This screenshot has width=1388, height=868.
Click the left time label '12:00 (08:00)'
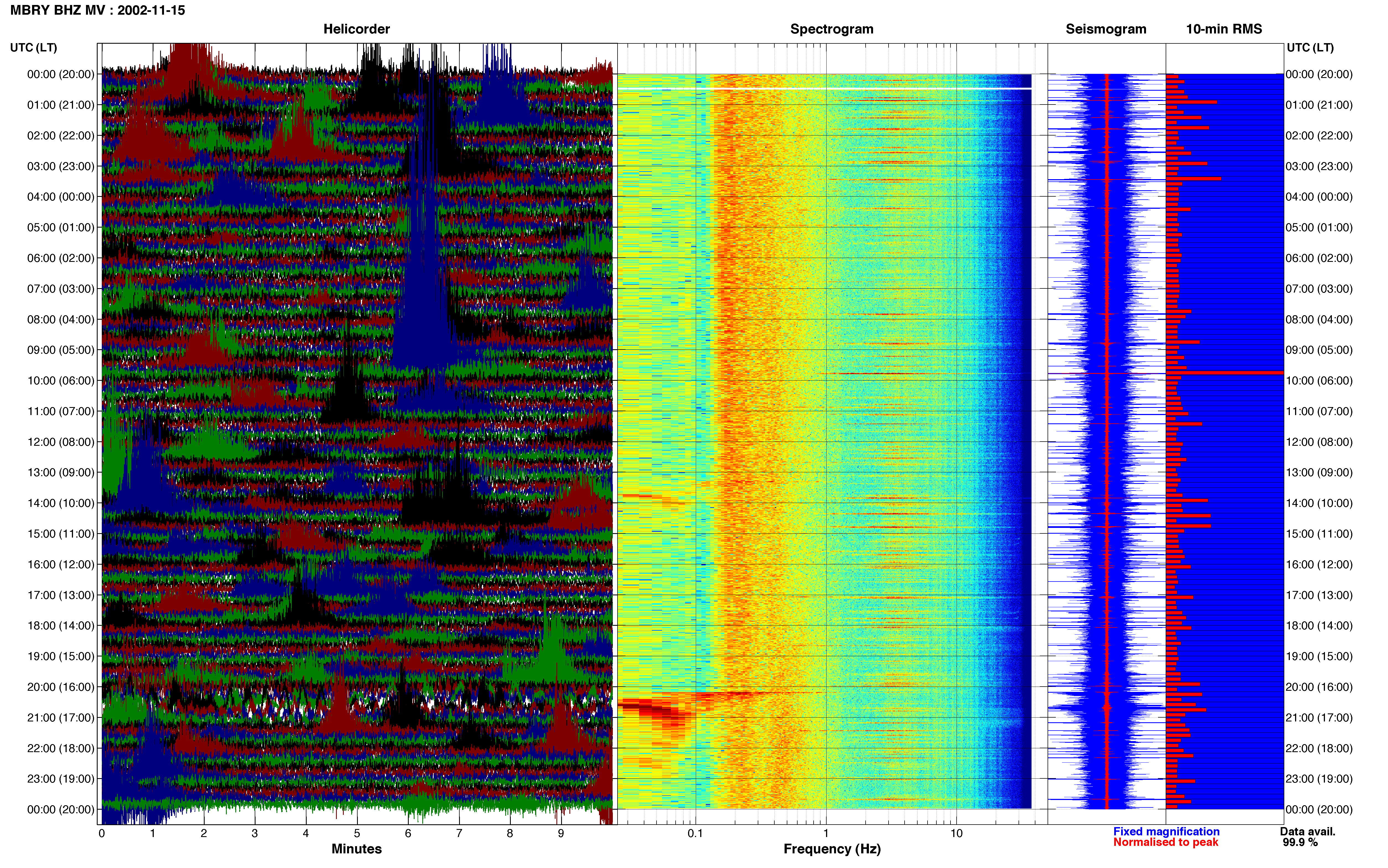coord(61,442)
